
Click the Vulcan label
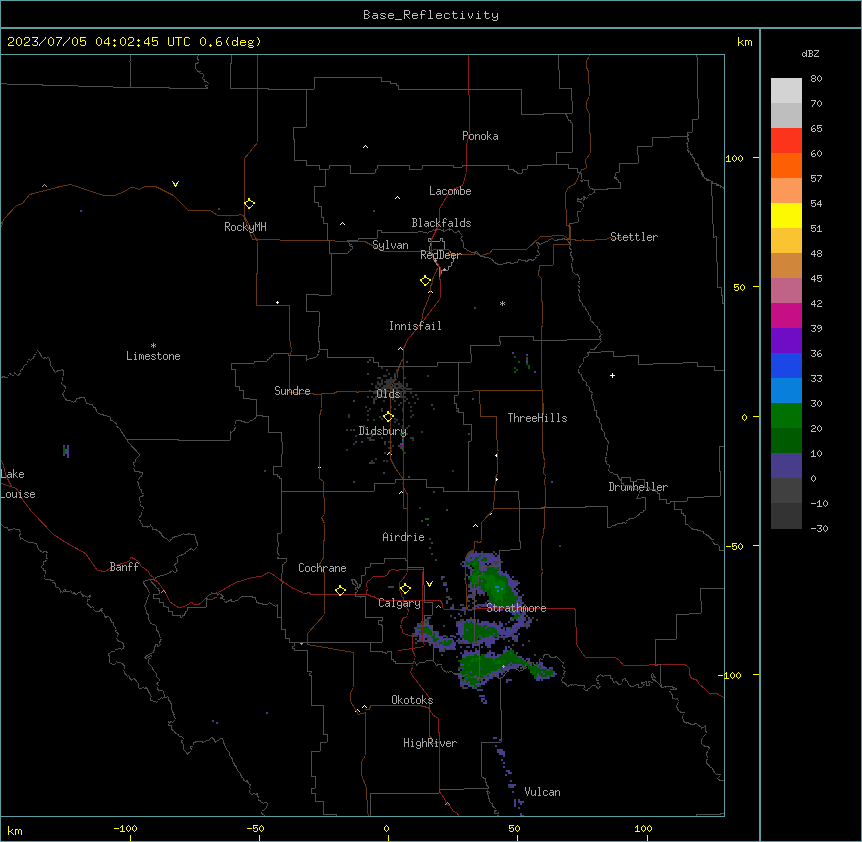point(542,792)
